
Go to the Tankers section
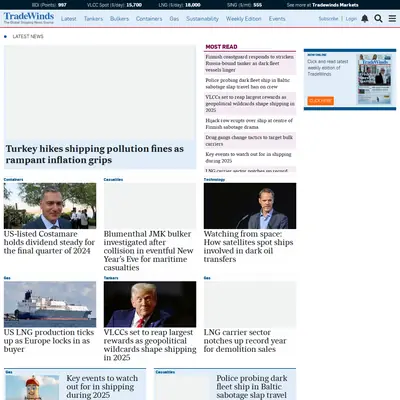point(93,19)
